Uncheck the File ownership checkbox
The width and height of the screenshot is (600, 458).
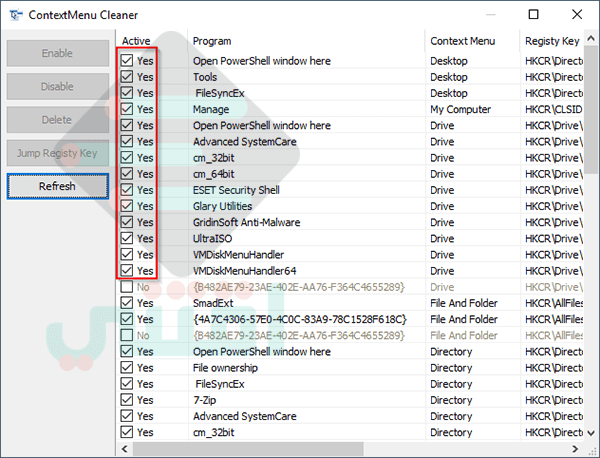click(x=127, y=367)
